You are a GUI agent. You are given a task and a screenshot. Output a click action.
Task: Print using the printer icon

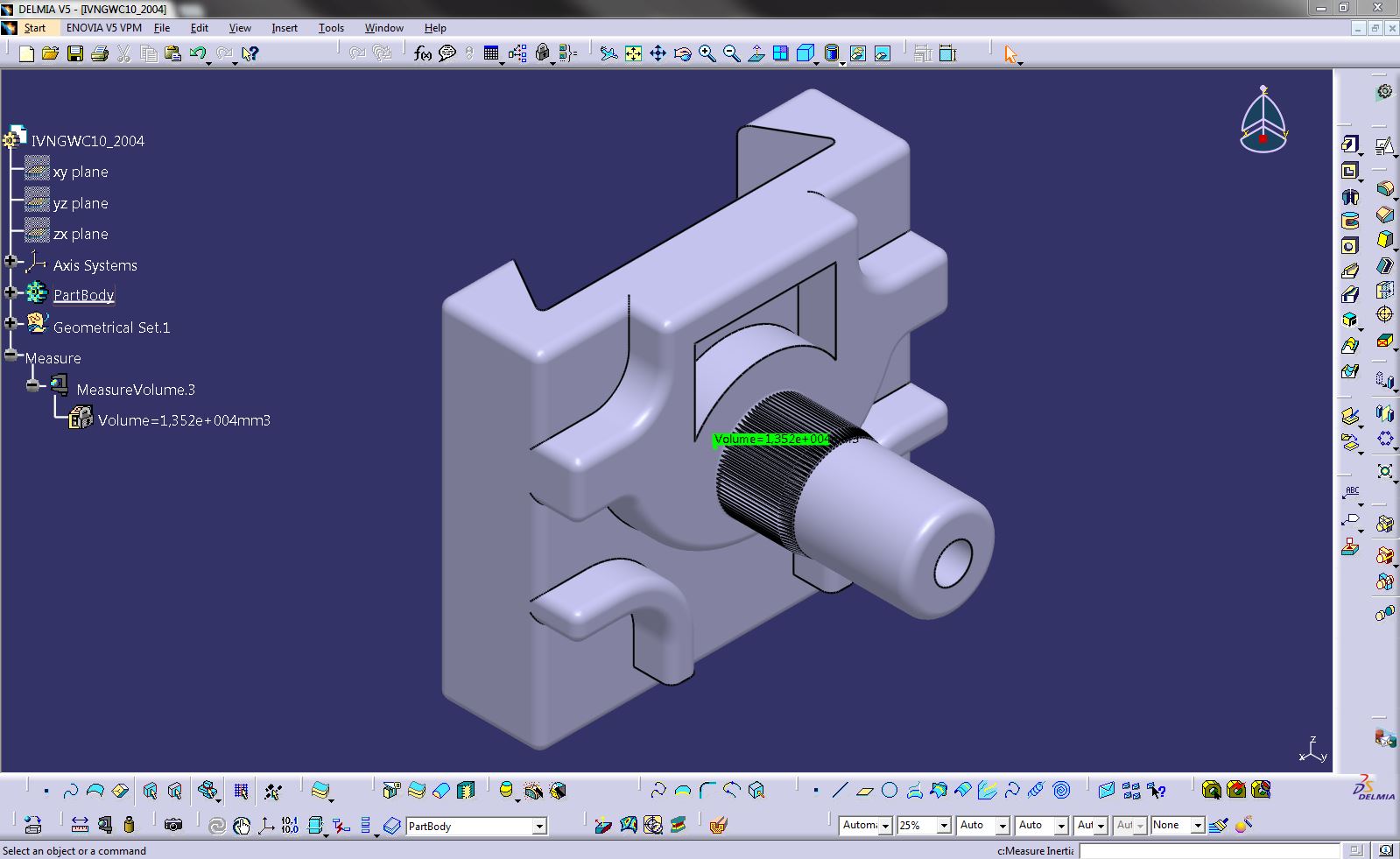[99, 53]
